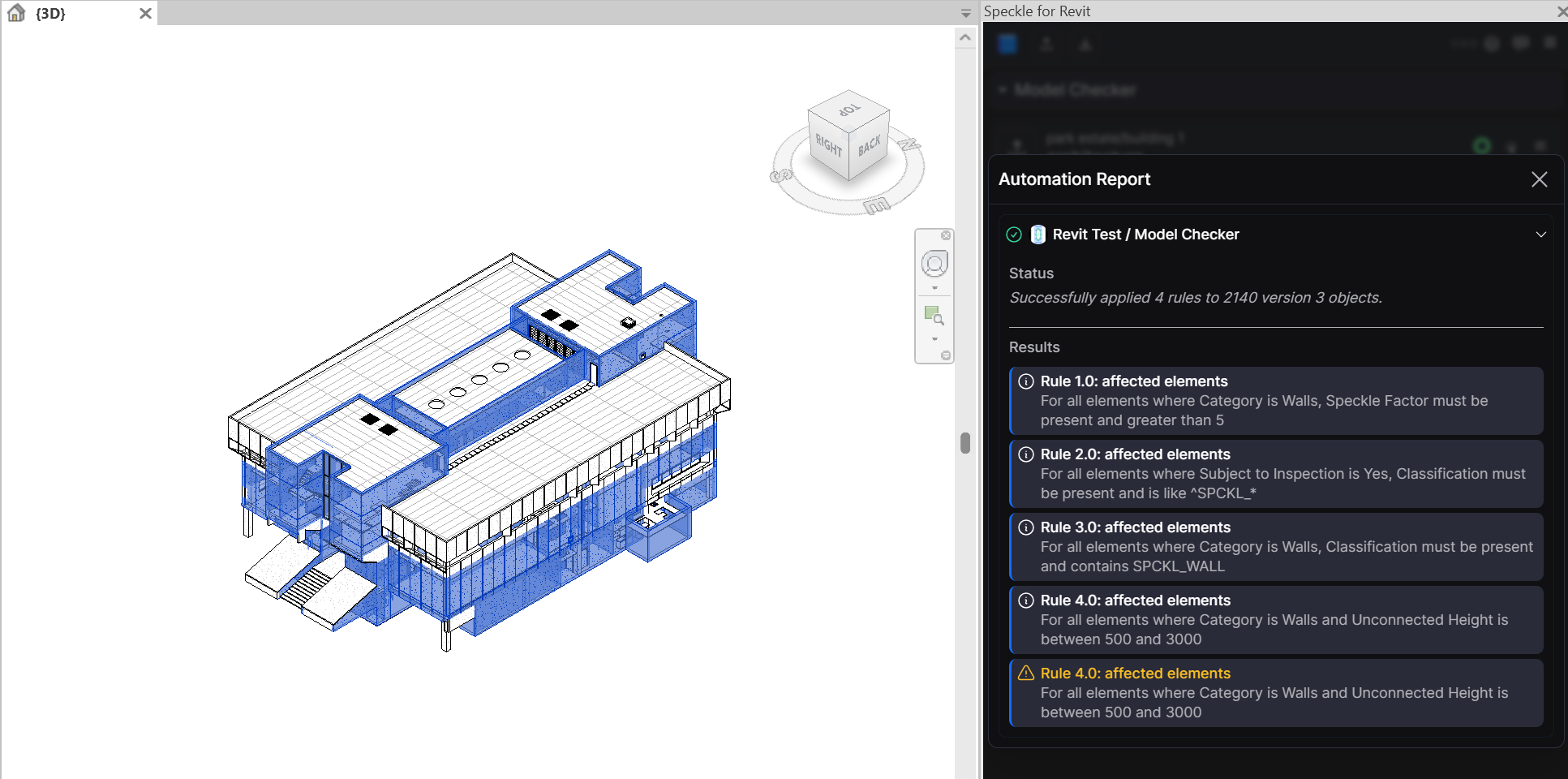This screenshot has height=779, width=1568.
Task: Click the scroll-up arrow of the 3D view scrollbar
Action: point(965,37)
